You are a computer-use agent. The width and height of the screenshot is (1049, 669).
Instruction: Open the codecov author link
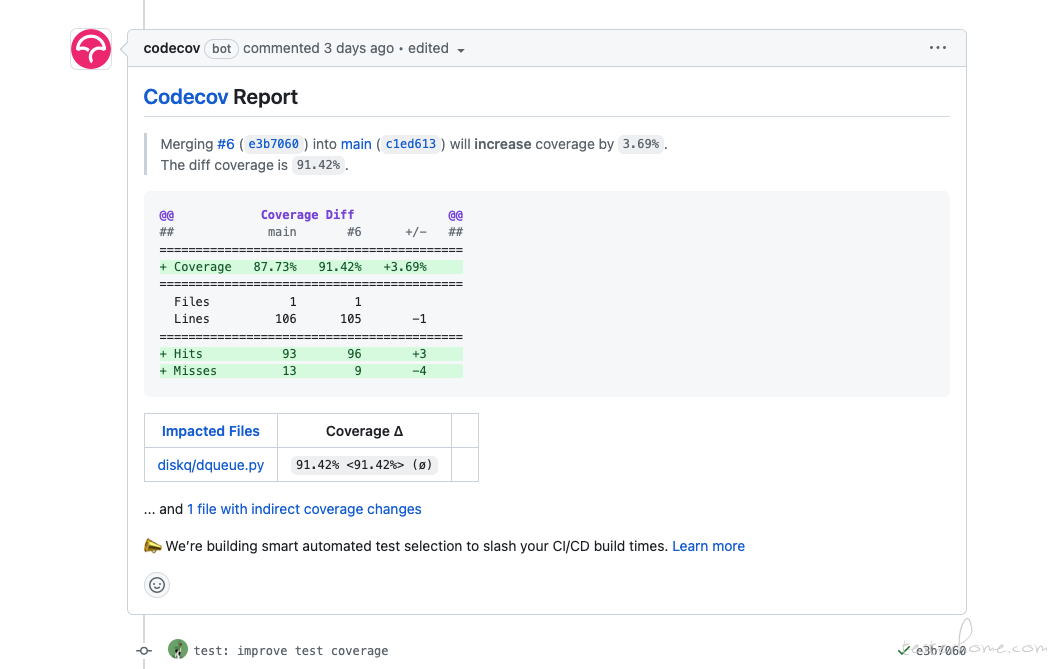(171, 48)
